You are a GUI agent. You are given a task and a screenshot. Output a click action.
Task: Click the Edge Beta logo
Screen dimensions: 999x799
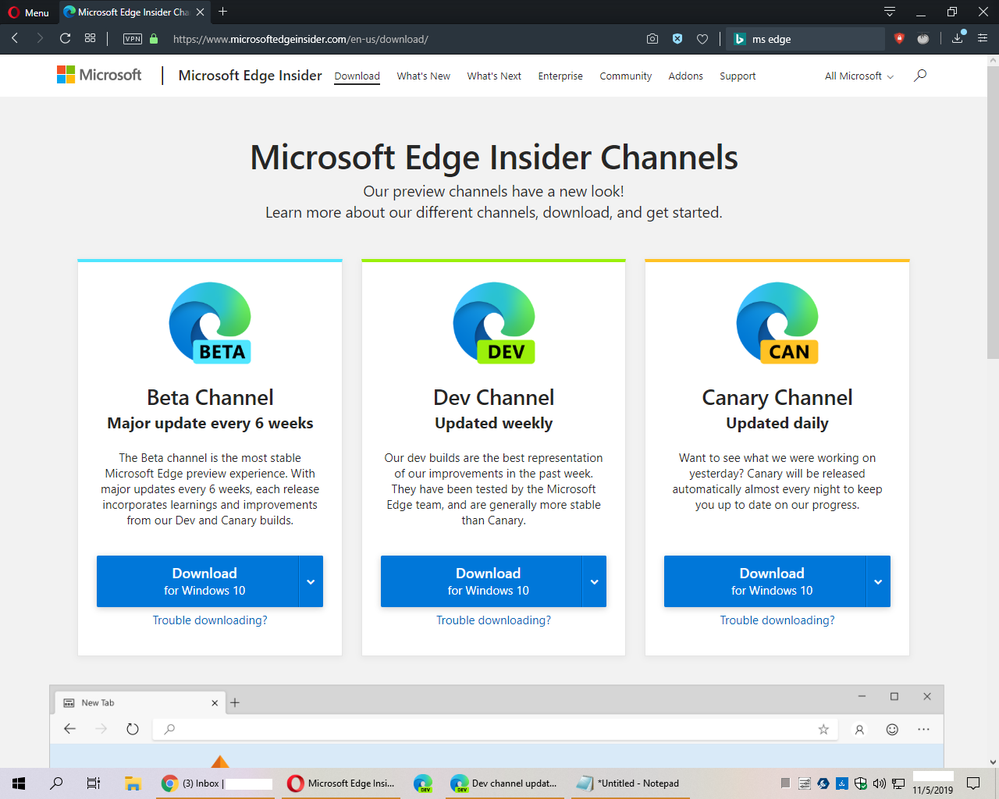click(210, 323)
